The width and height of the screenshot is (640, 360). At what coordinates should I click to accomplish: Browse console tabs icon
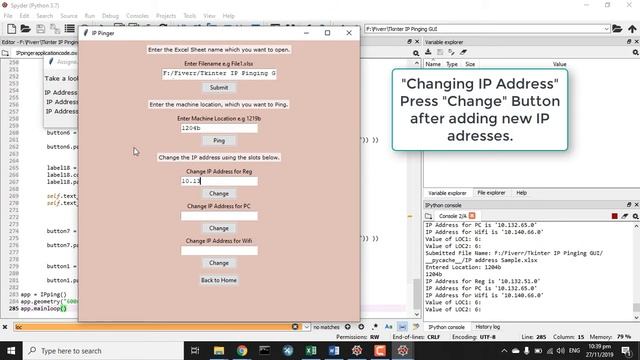pos(428,216)
